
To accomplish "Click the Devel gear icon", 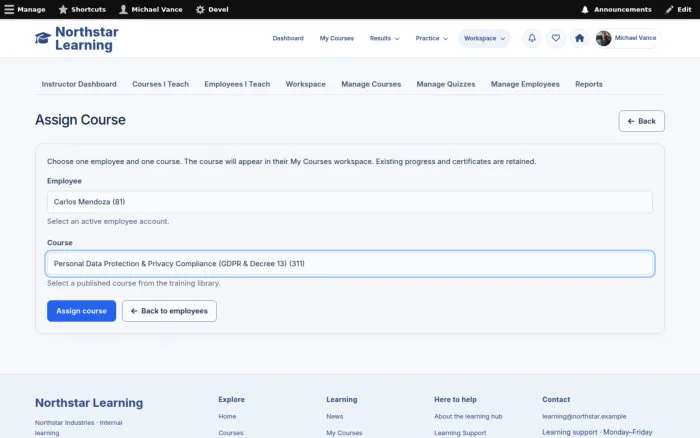I will 200,9.
